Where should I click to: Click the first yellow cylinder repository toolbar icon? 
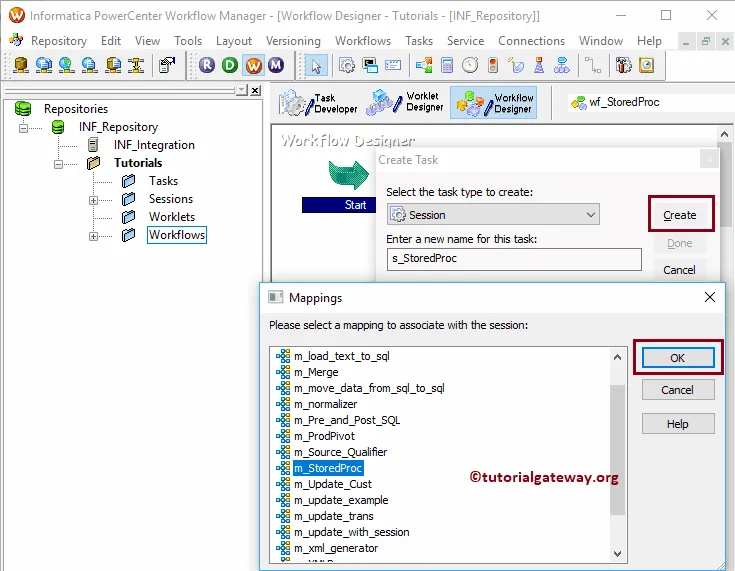(21, 65)
